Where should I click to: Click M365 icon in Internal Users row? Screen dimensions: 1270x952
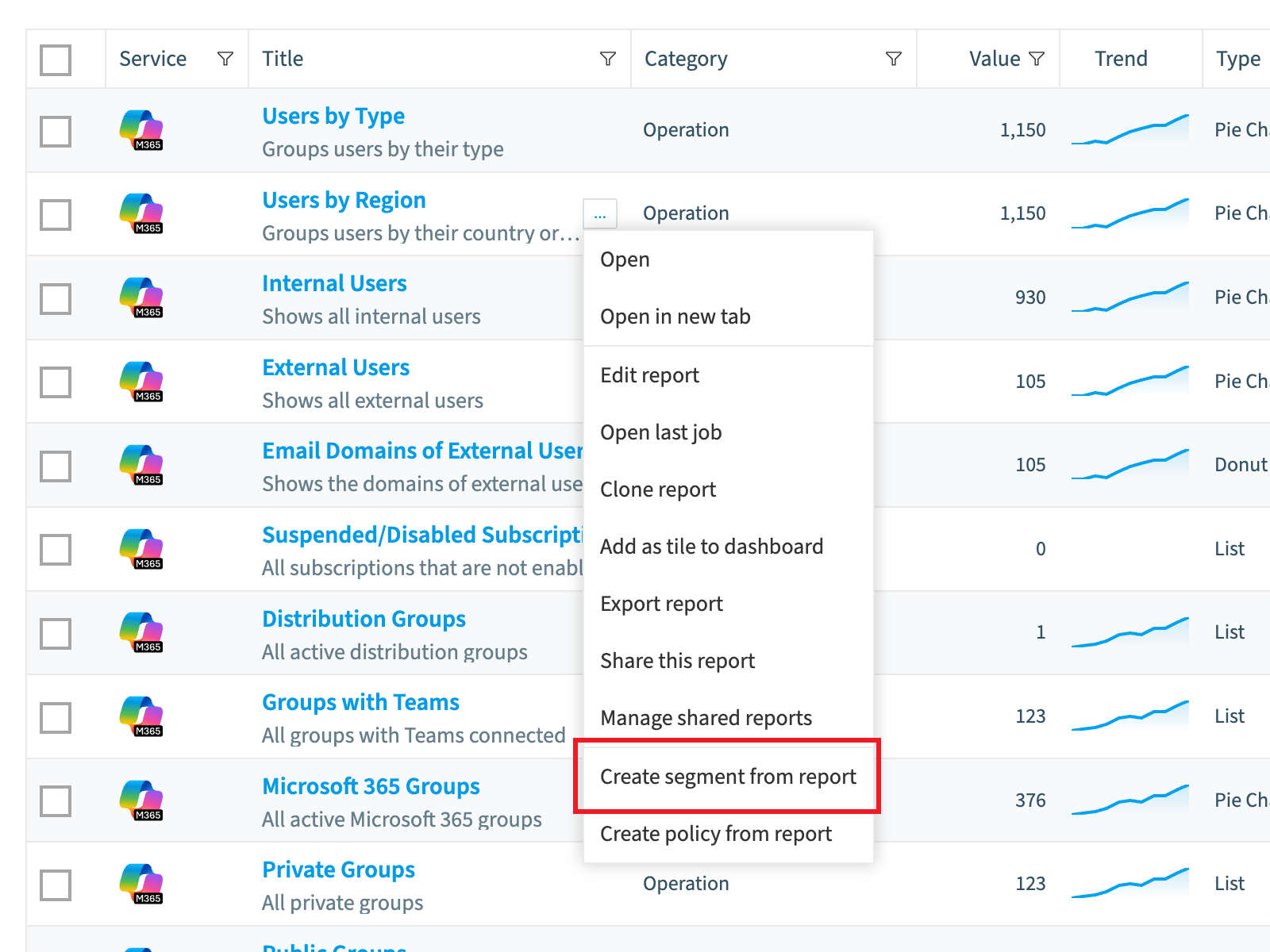[x=141, y=297]
